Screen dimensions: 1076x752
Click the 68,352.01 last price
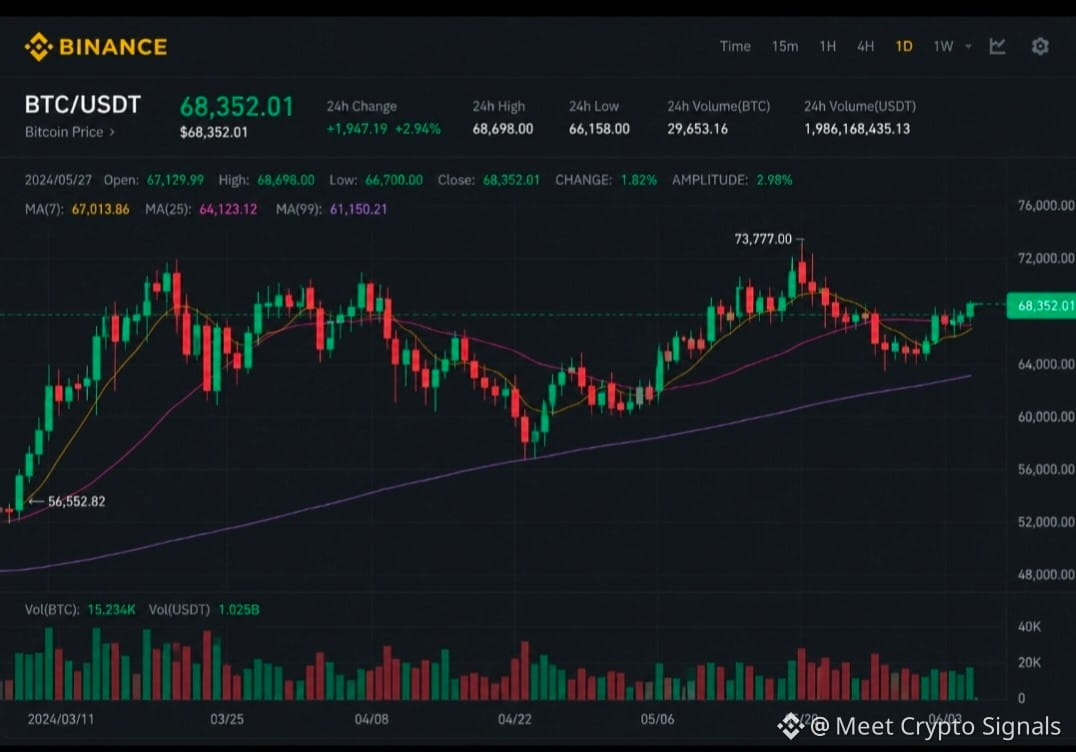tap(237, 106)
